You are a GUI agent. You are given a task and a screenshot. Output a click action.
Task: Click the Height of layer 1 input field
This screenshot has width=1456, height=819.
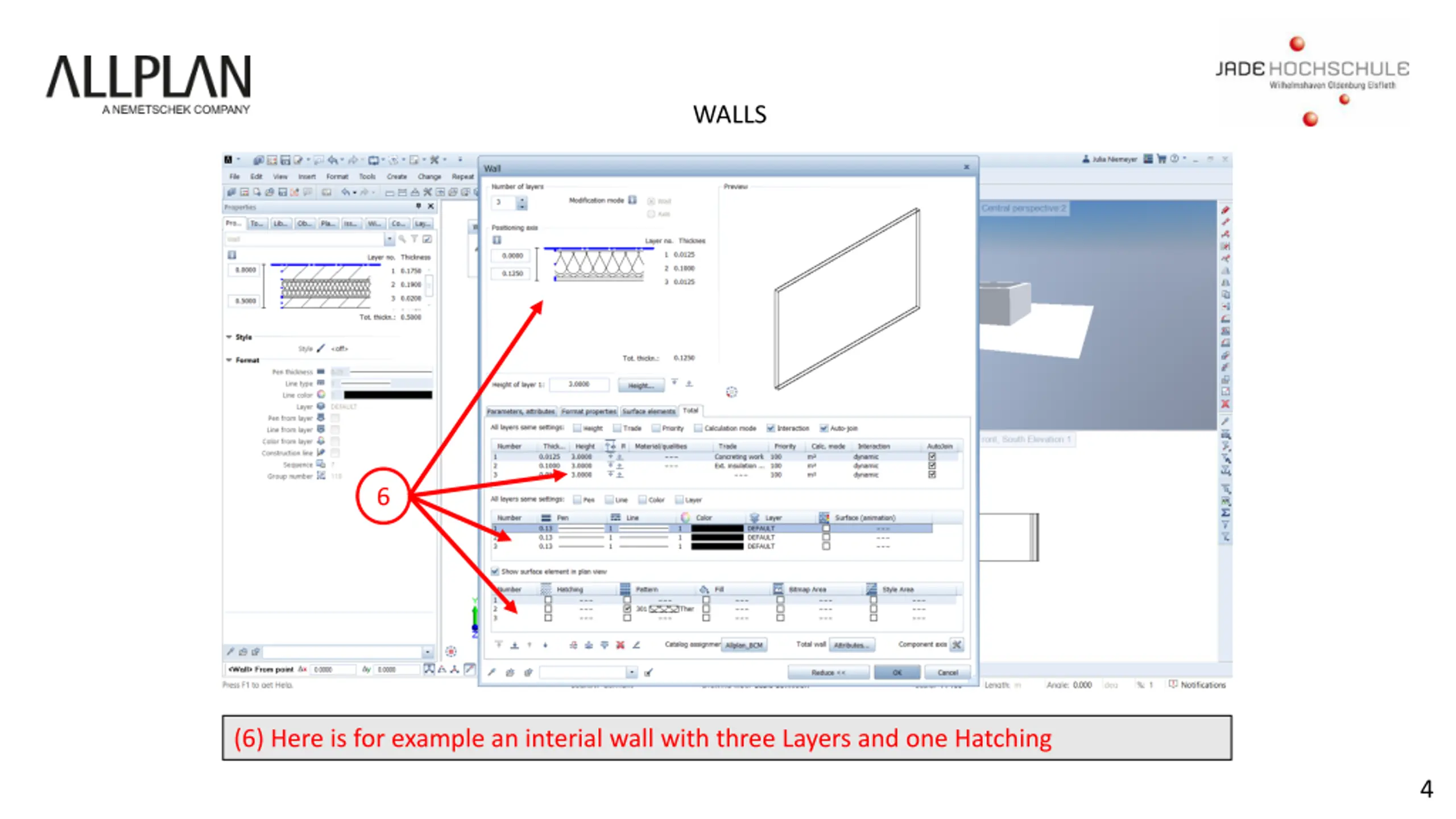pyautogui.click(x=579, y=384)
